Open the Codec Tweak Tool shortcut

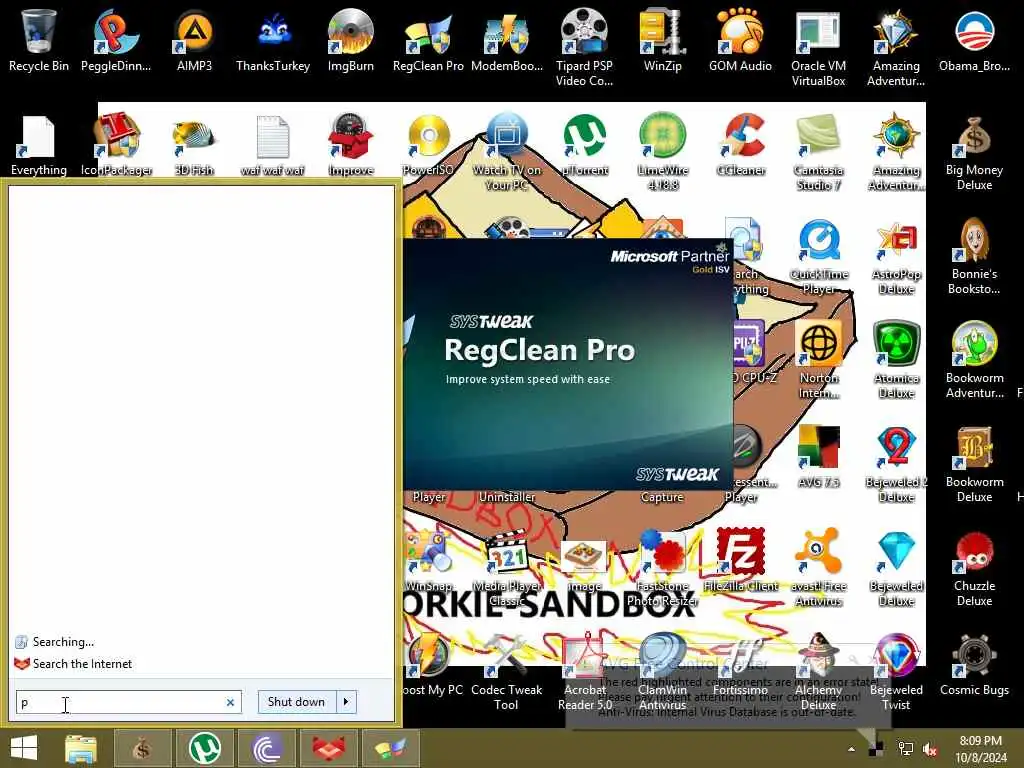point(507,671)
